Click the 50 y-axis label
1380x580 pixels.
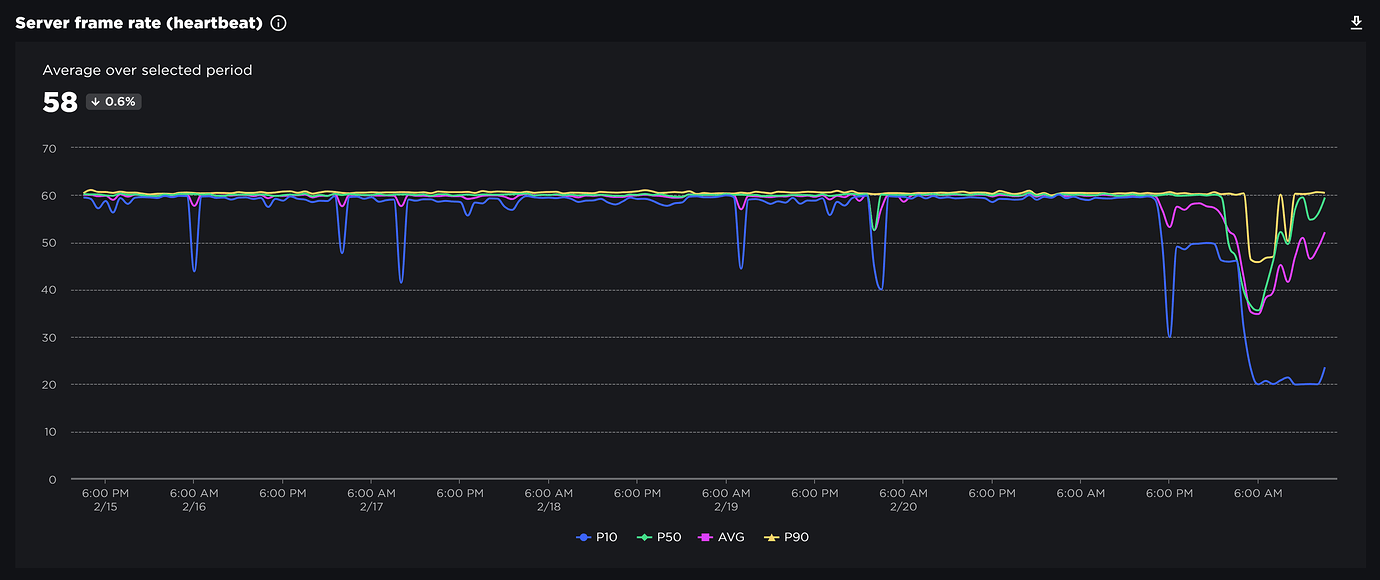pyautogui.click(x=49, y=243)
